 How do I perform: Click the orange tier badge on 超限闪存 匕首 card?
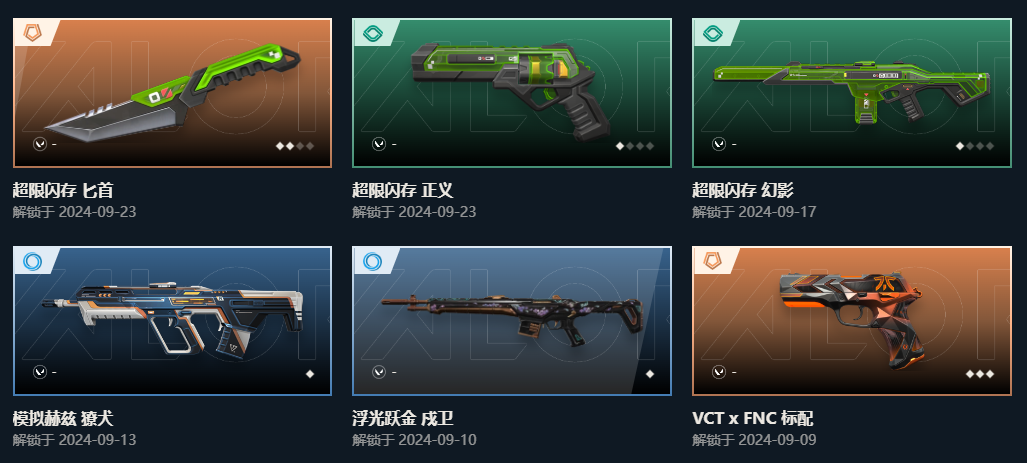tap(32, 33)
